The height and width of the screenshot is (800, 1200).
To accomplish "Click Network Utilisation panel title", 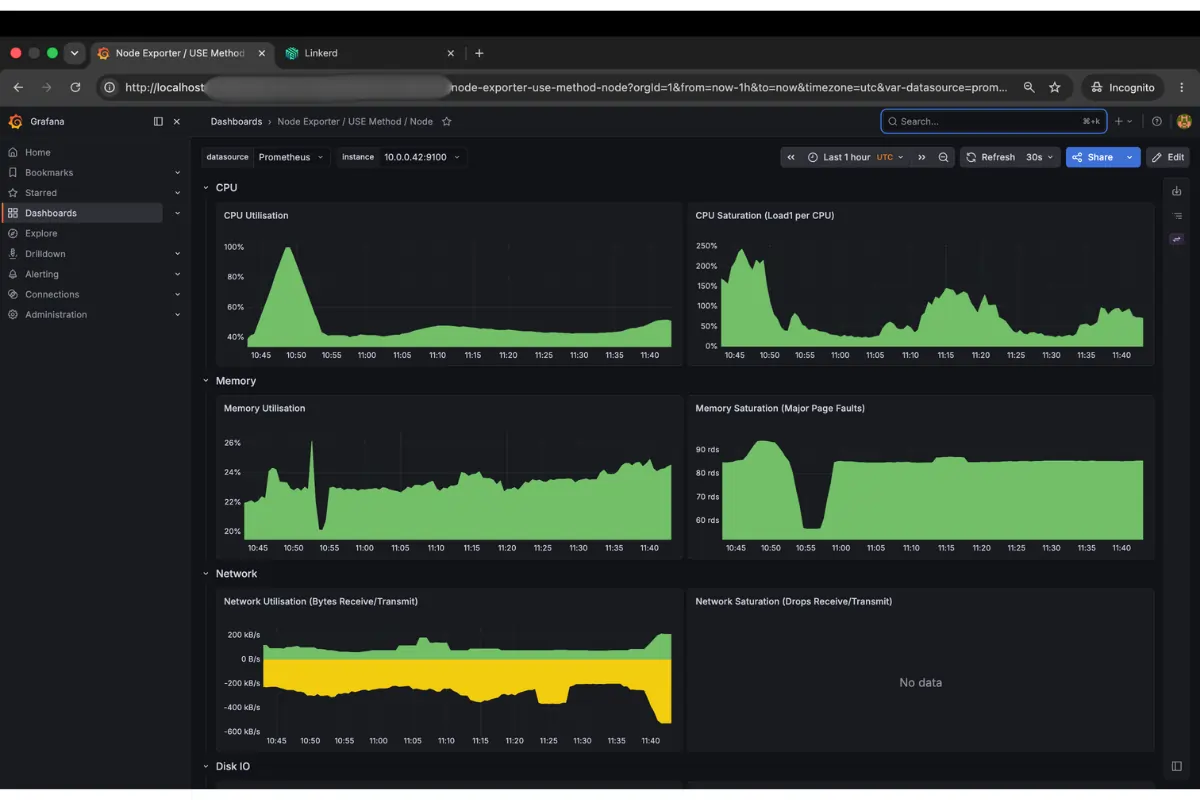I will tap(321, 602).
